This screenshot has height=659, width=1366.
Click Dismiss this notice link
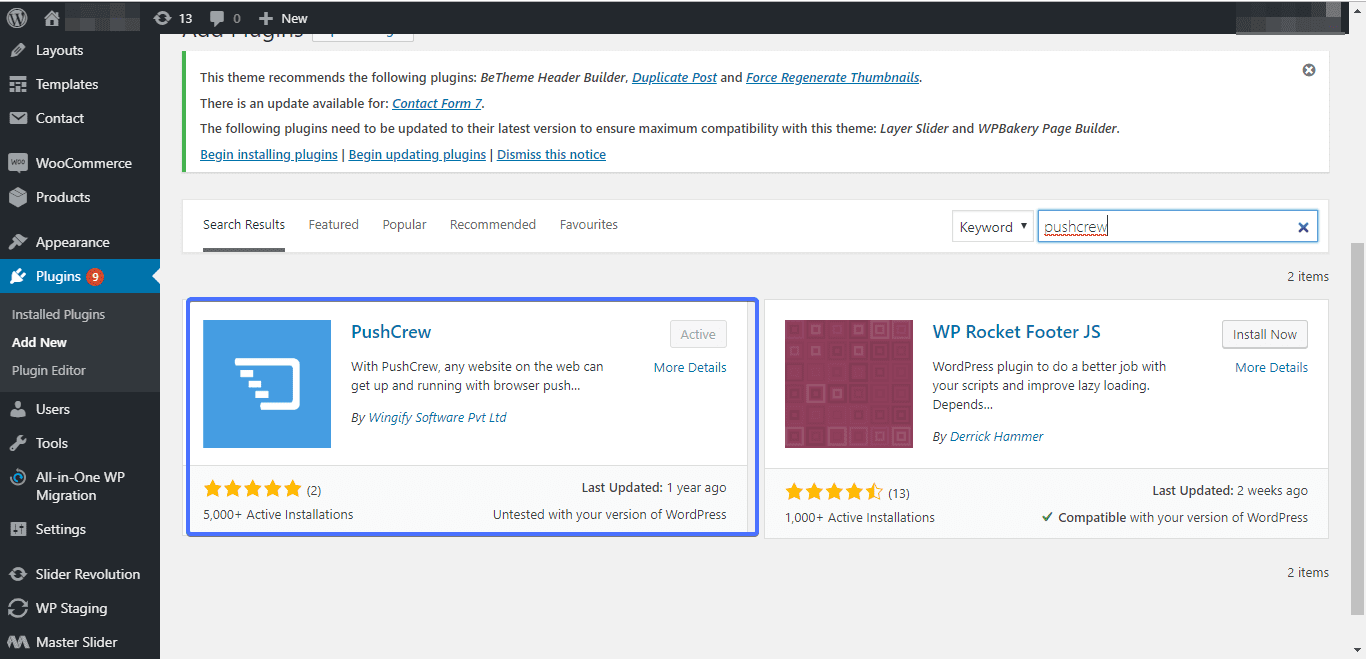(551, 154)
